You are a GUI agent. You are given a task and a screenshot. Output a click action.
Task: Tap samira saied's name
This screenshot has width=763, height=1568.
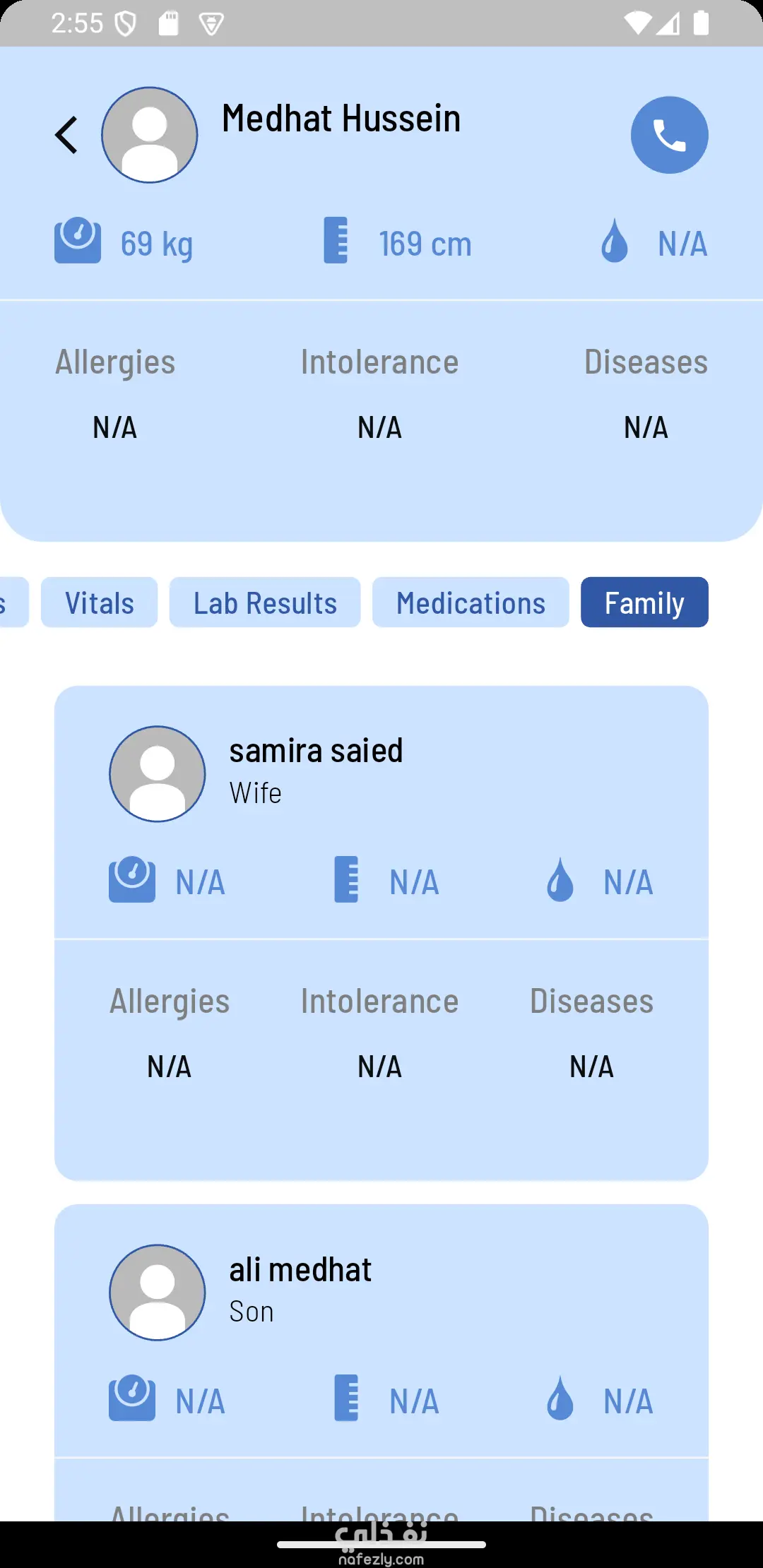point(316,750)
